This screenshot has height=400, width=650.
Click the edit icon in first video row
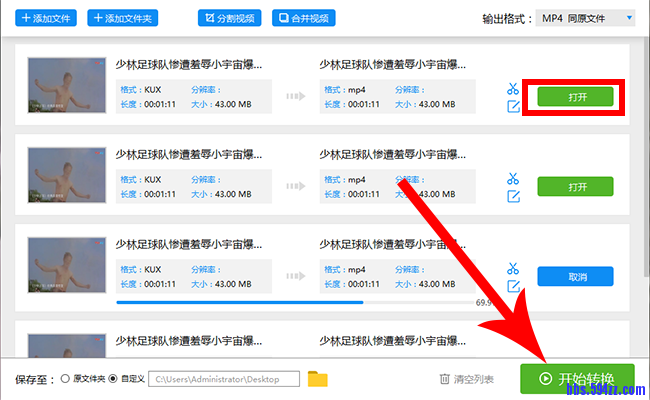(513, 107)
